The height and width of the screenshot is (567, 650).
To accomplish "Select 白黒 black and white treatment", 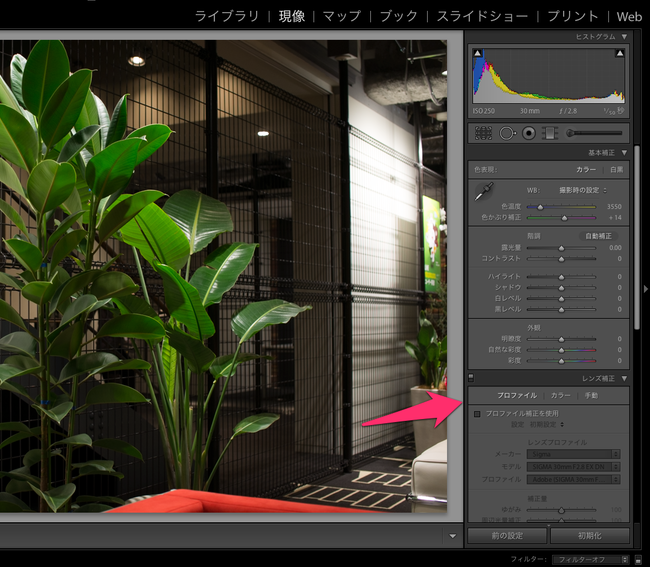I will [616, 170].
